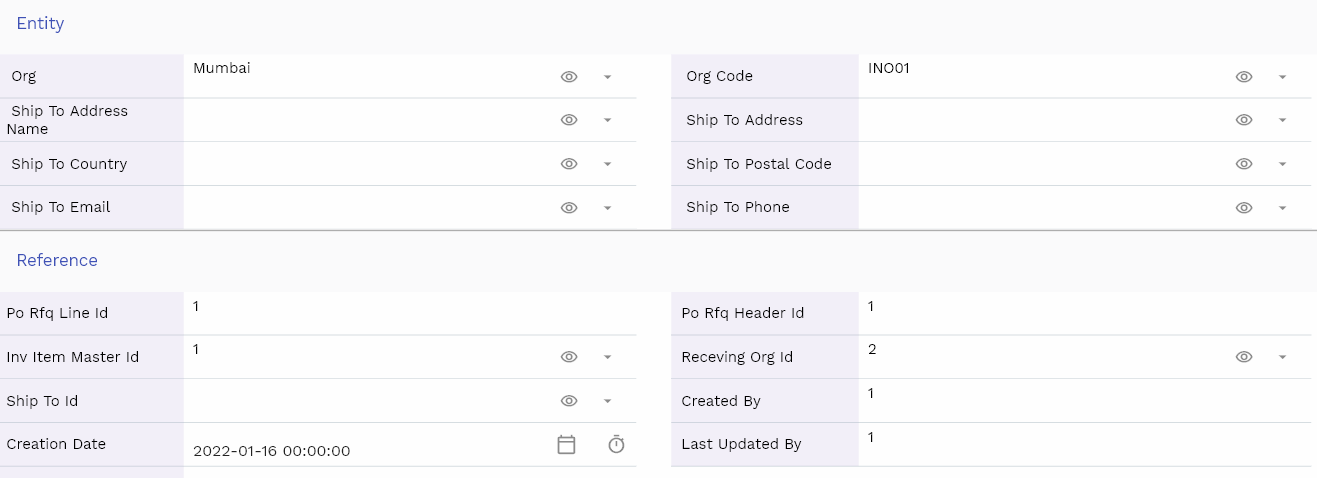Select the Entity section header

(x=40, y=23)
